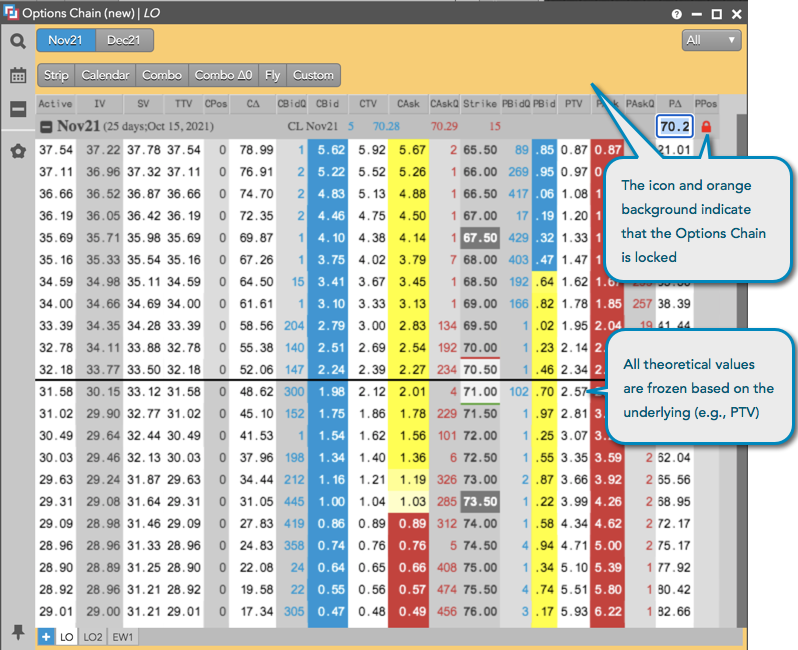
Task: Click the PPos column header
Action: coord(706,104)
